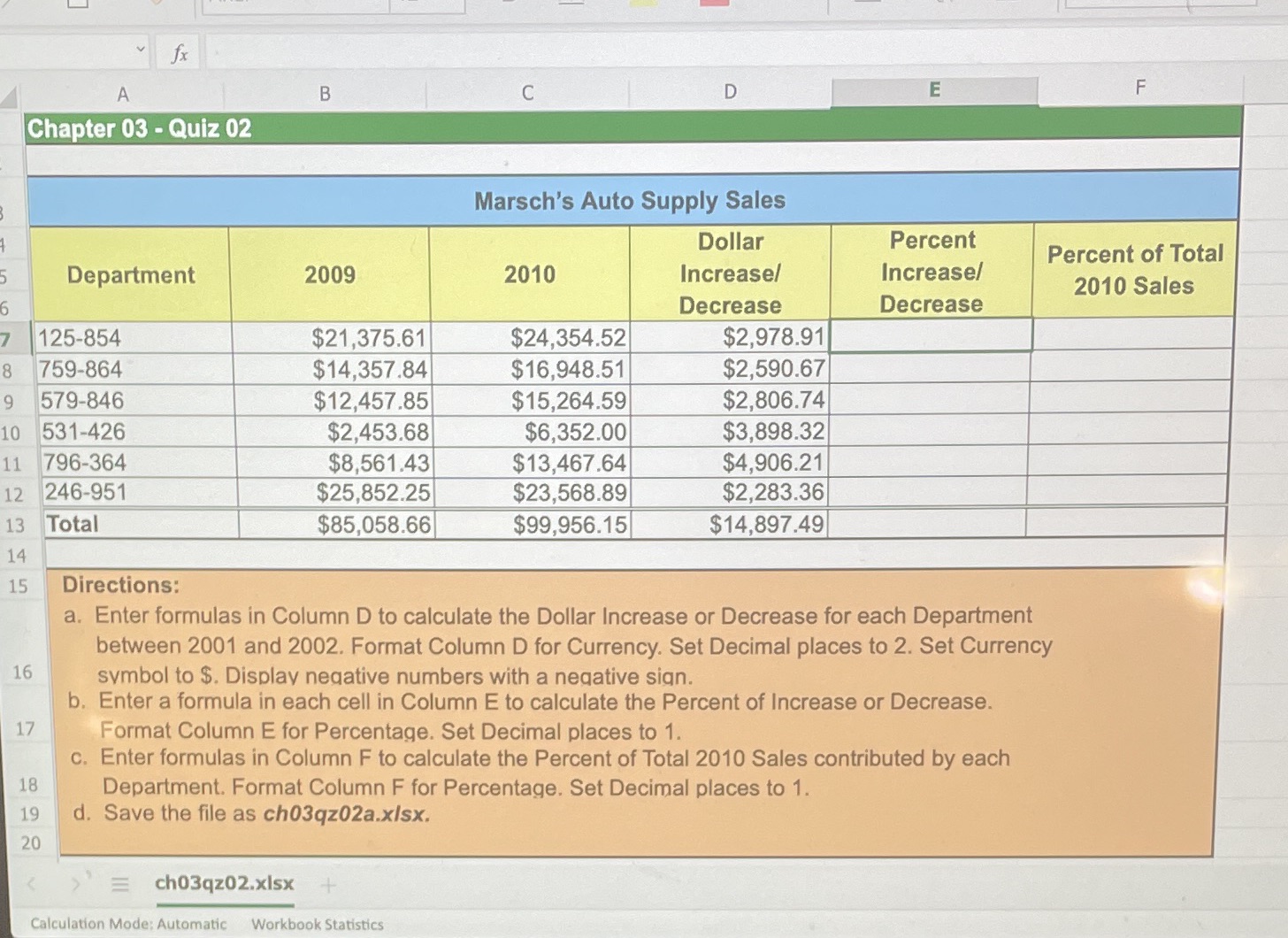Viewport: 1288px width, 938px height.
Task: Select cell with value $13,467.64
Action: (x=532, y=463)
